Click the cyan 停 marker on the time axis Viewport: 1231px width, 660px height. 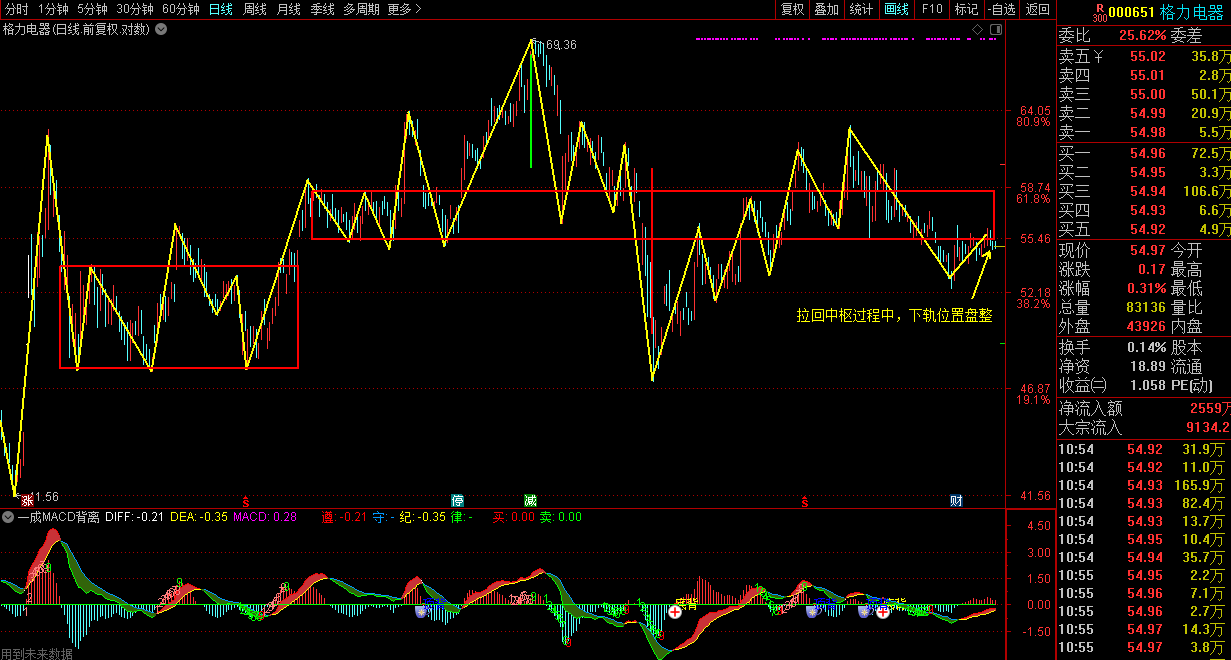click(x=457, y=500)
